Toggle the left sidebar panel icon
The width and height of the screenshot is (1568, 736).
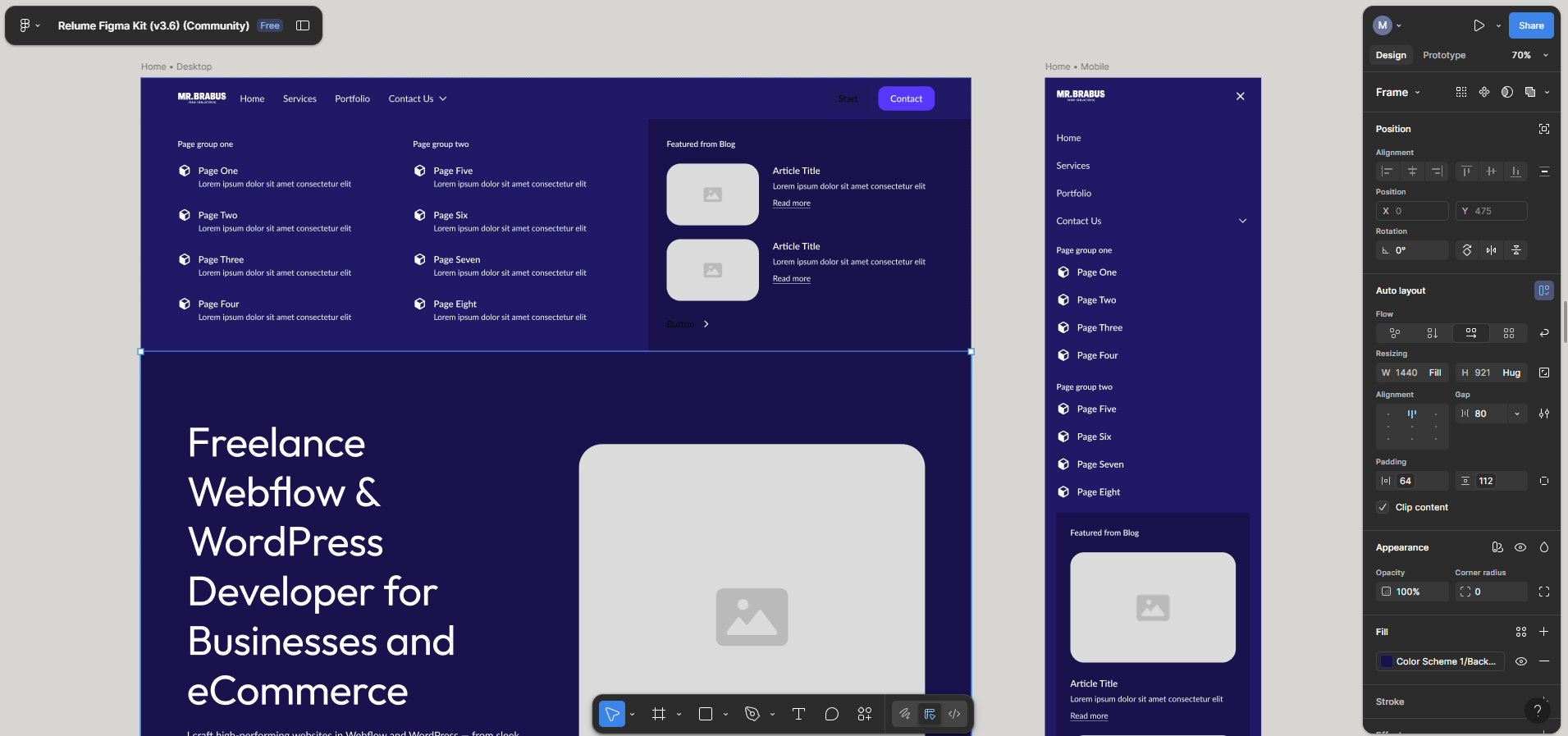pyautogui.click(x=303, y=25)
